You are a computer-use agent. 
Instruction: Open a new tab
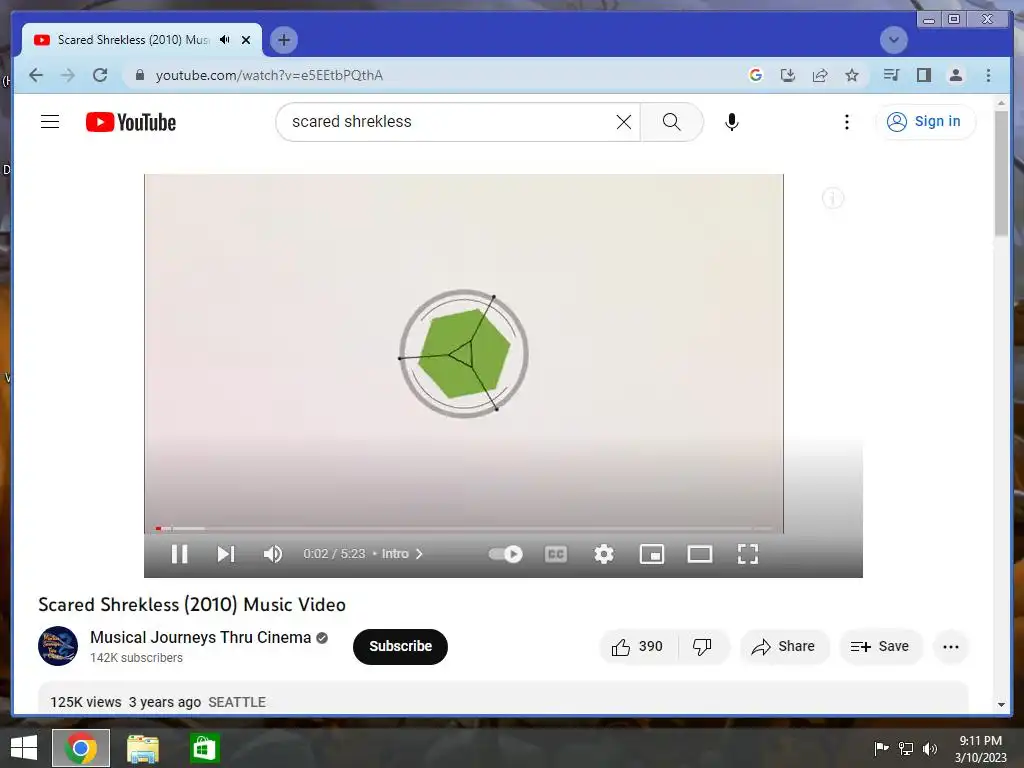(283, 40)
